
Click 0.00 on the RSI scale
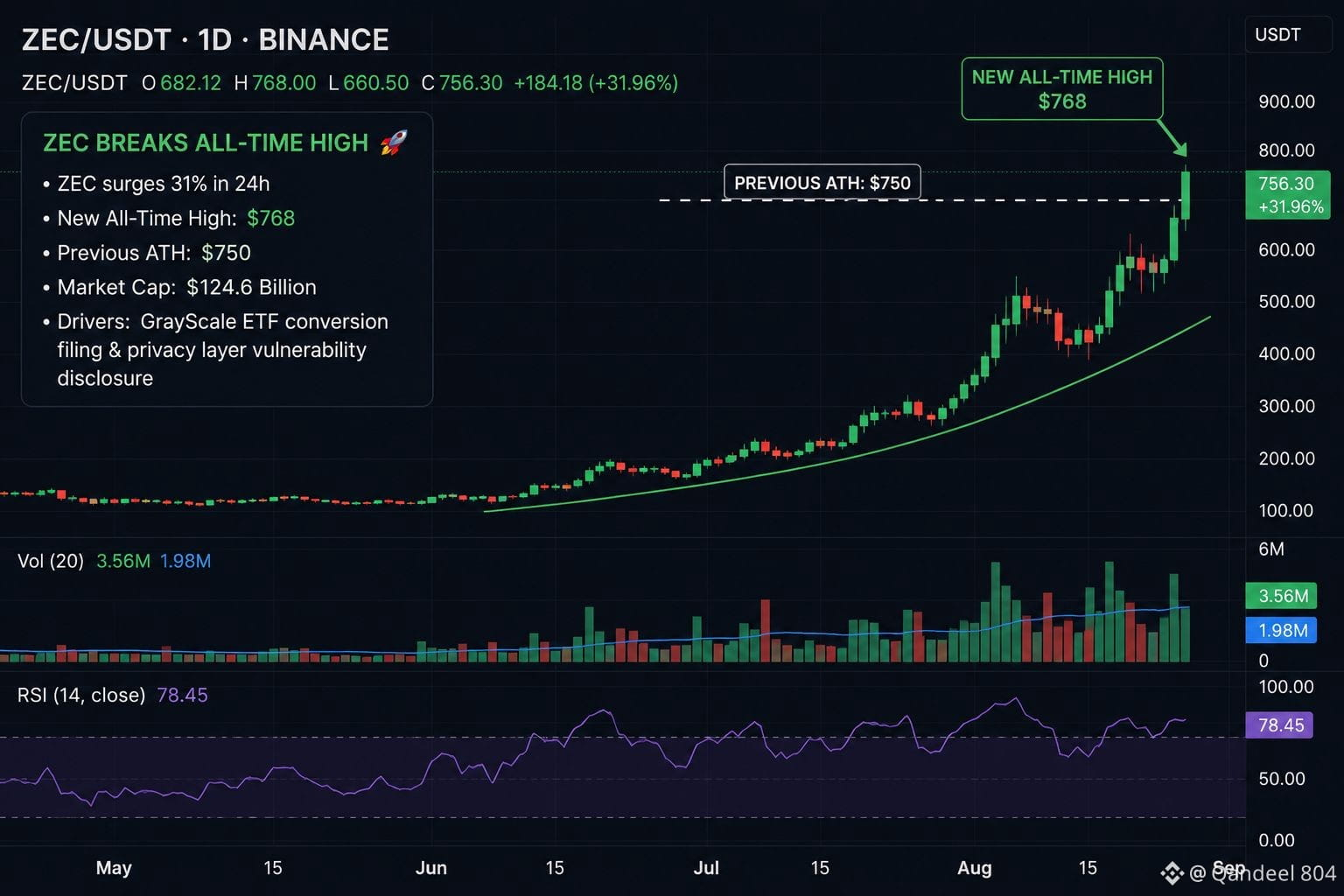click(x=1277, y=841)
